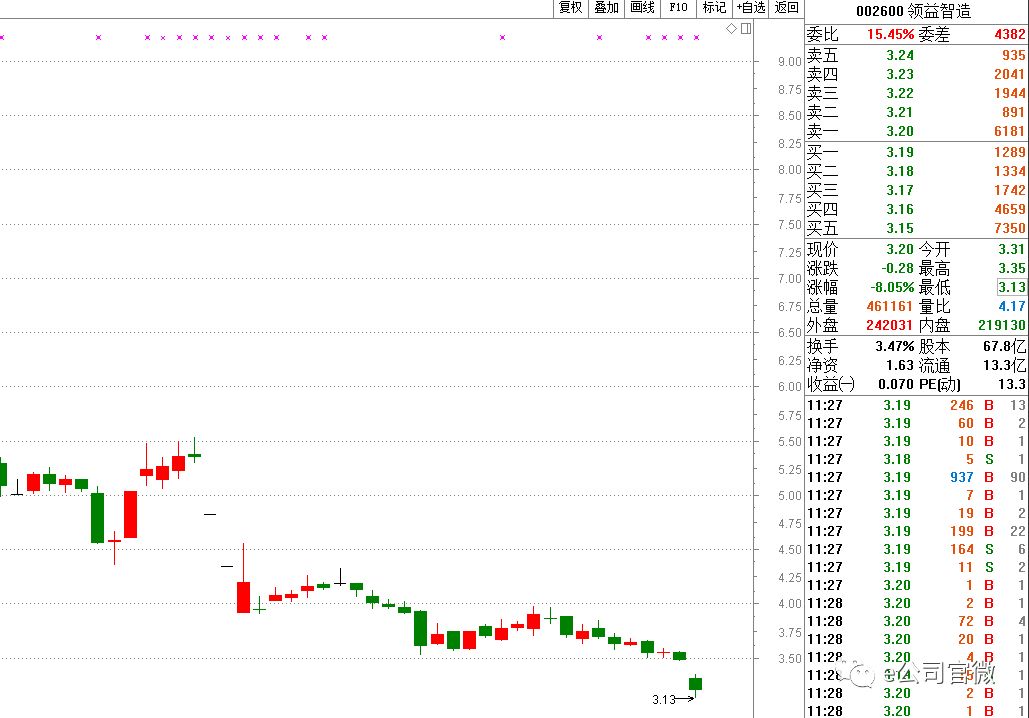The height and width of the screenshot is (718, 1029).
Task: Click the 委比 15.45% value
Action: [x=890, y=34]
